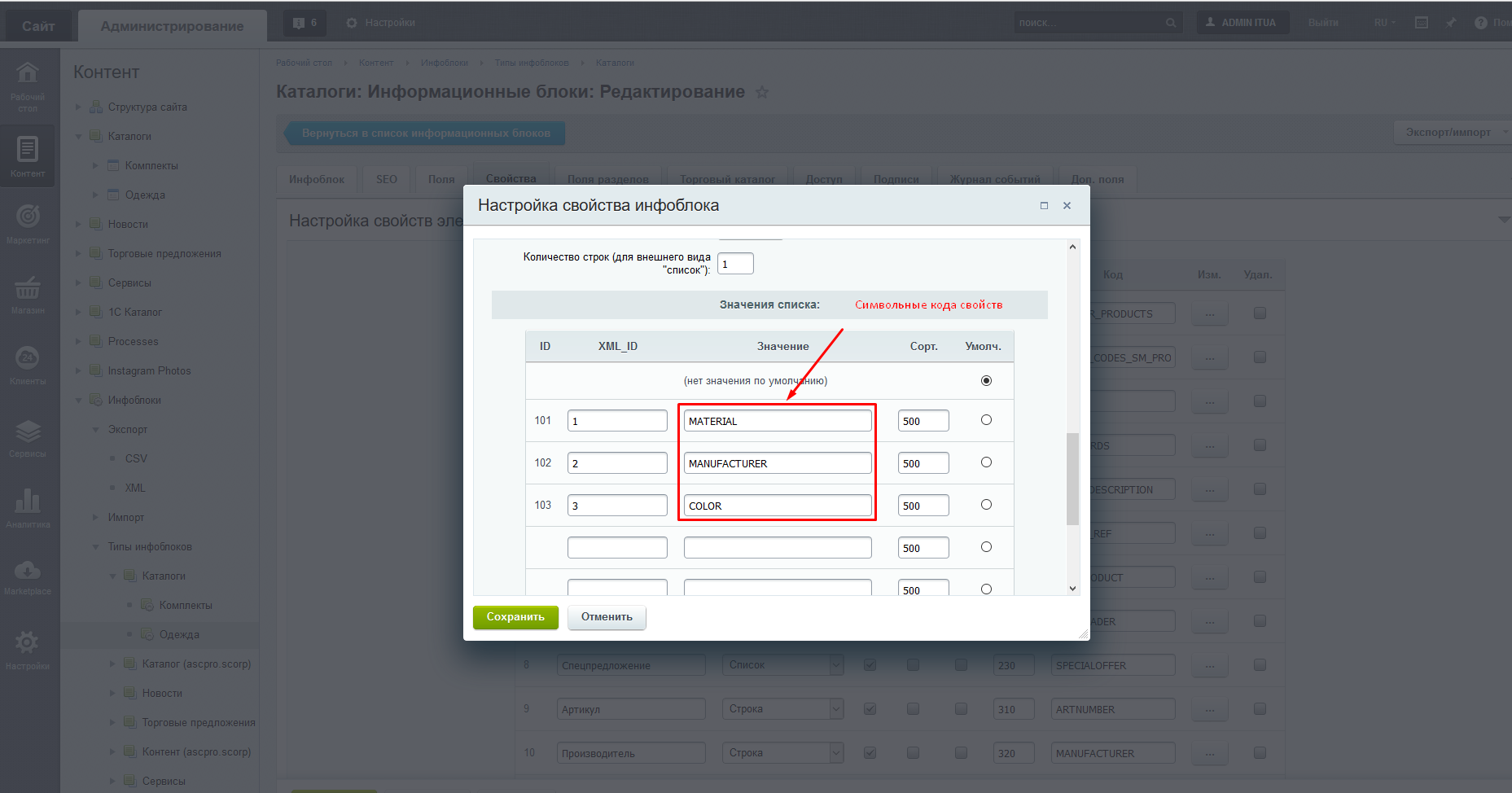Switch to the SEO tab
Image resolution: width=1512 pixels, height=793 pixels.
coord(387,179)
